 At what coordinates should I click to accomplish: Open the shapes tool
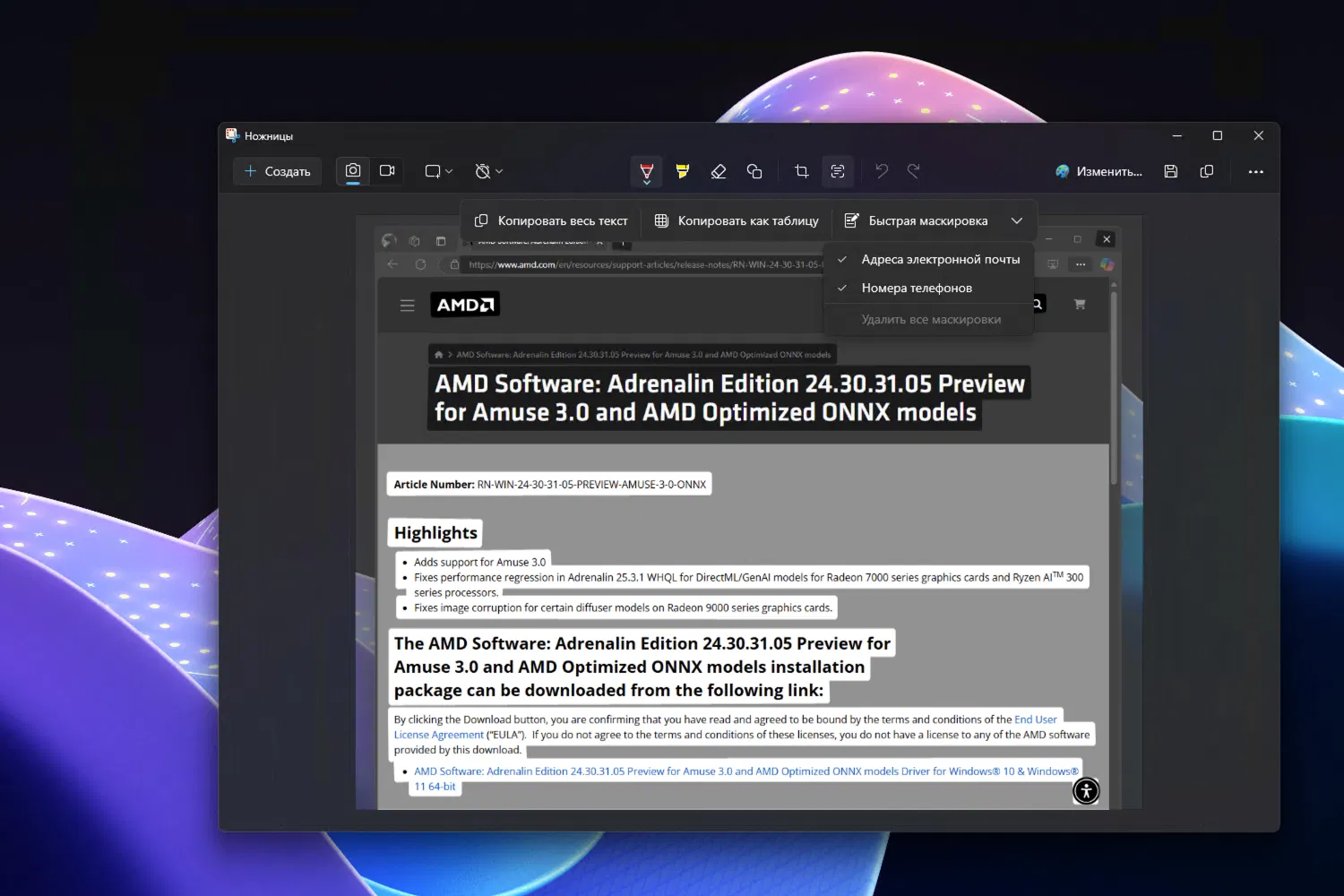(x=754, y=171)
